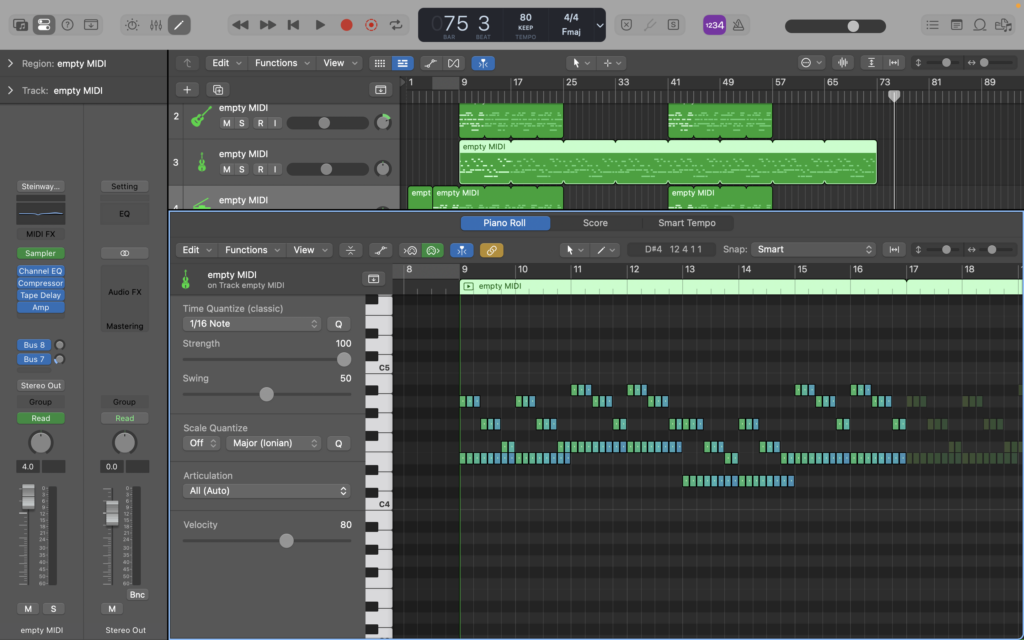Screen dimensions: 1024x640
Task: Mute track 2 with its M button
Action: tap(227, 123)
